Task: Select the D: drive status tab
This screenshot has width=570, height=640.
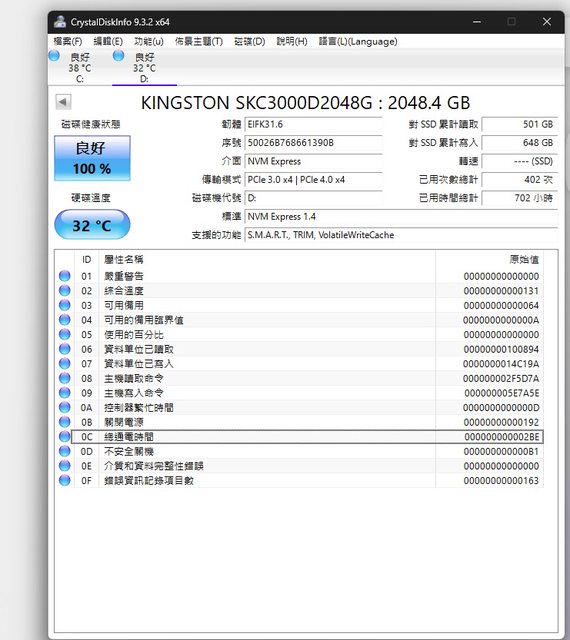Action: tap(145, 67)
